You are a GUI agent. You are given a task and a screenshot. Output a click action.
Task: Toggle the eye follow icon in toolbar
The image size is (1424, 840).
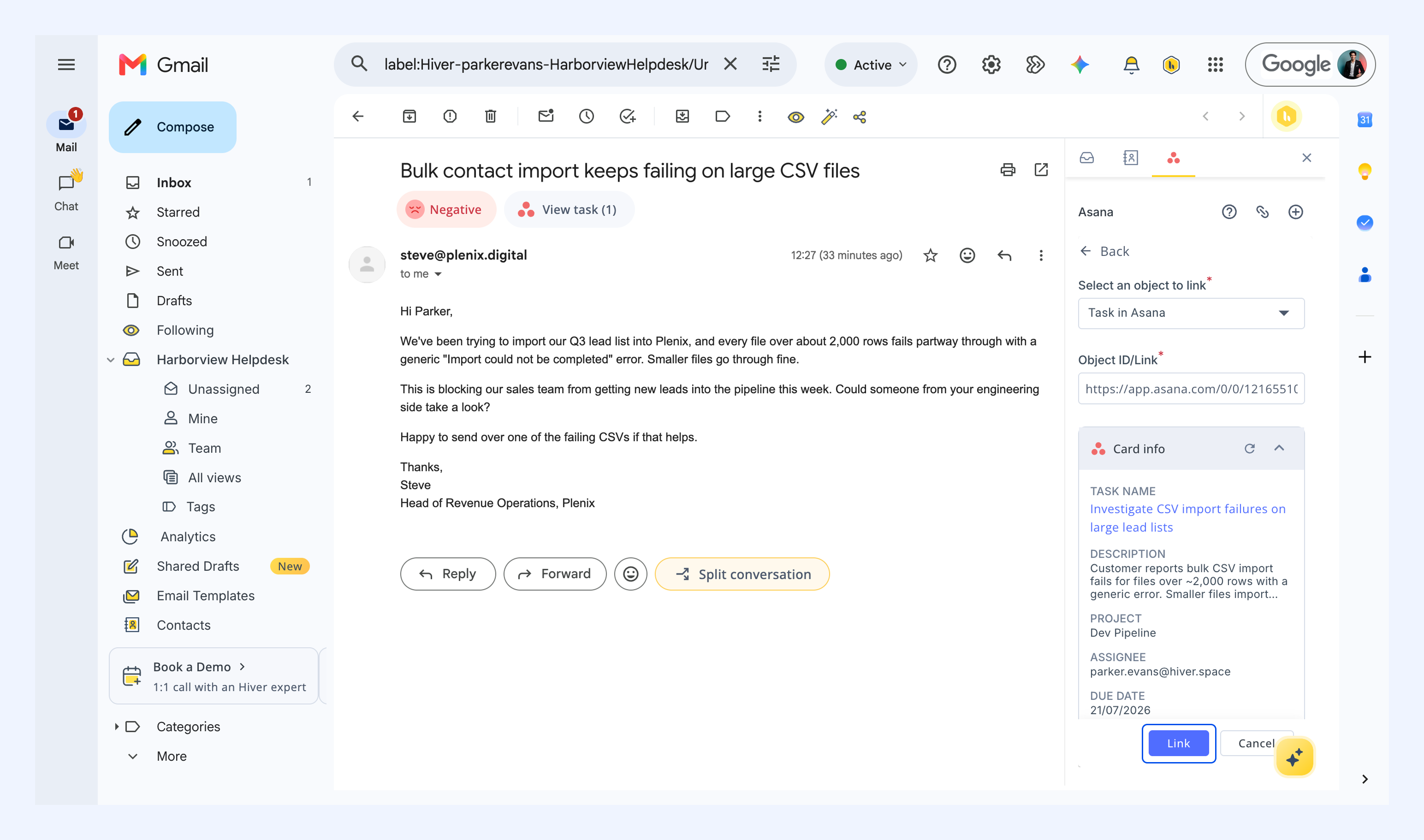(x=796, y=117)
